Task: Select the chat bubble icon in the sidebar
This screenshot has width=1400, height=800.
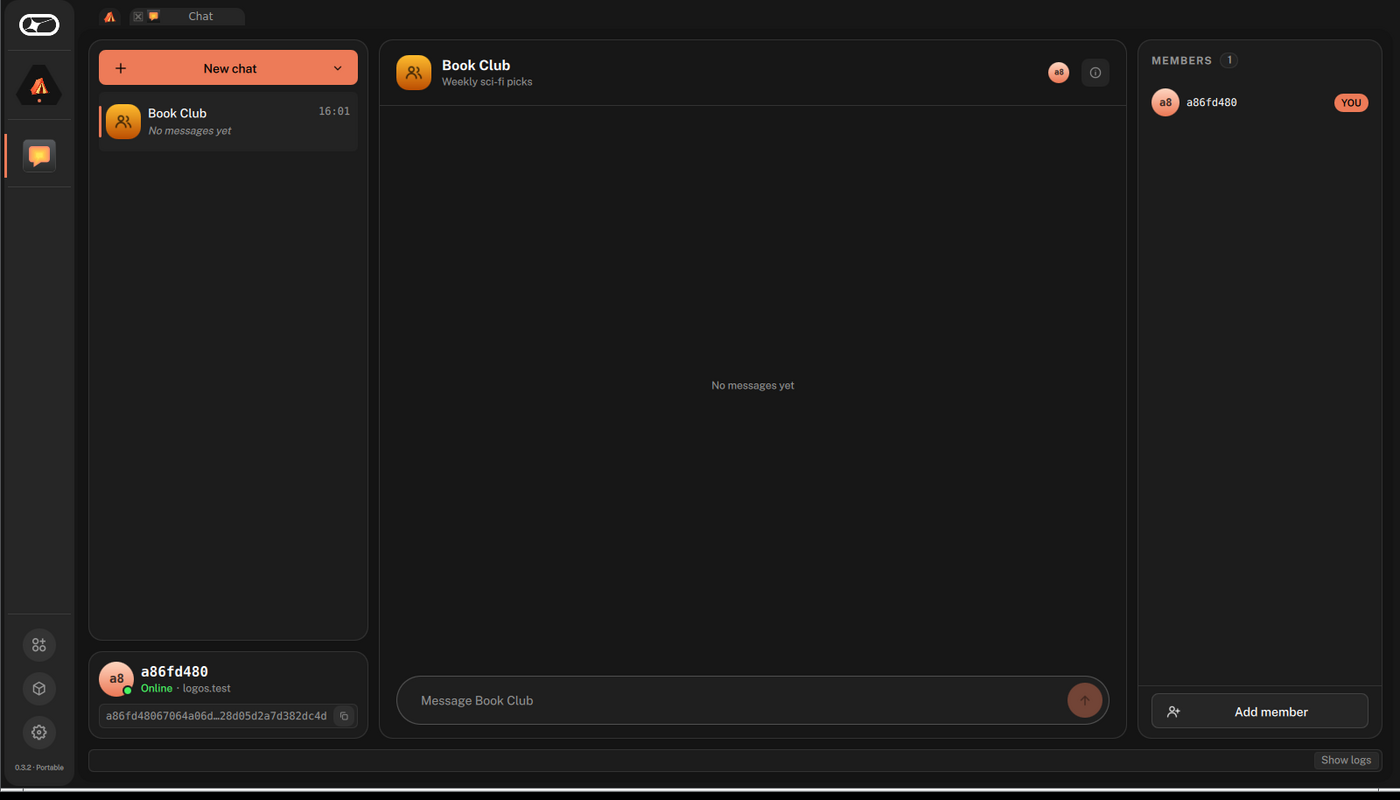Action: [39, 156]
